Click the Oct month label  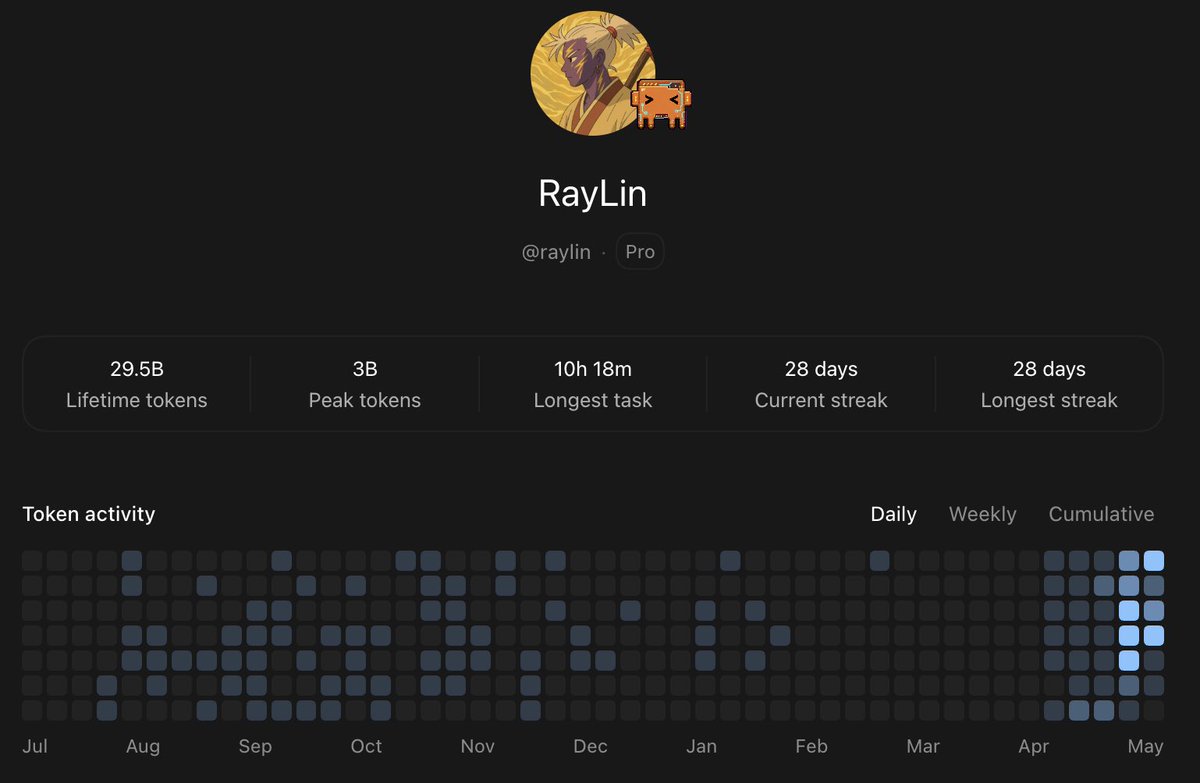(366, 746)
